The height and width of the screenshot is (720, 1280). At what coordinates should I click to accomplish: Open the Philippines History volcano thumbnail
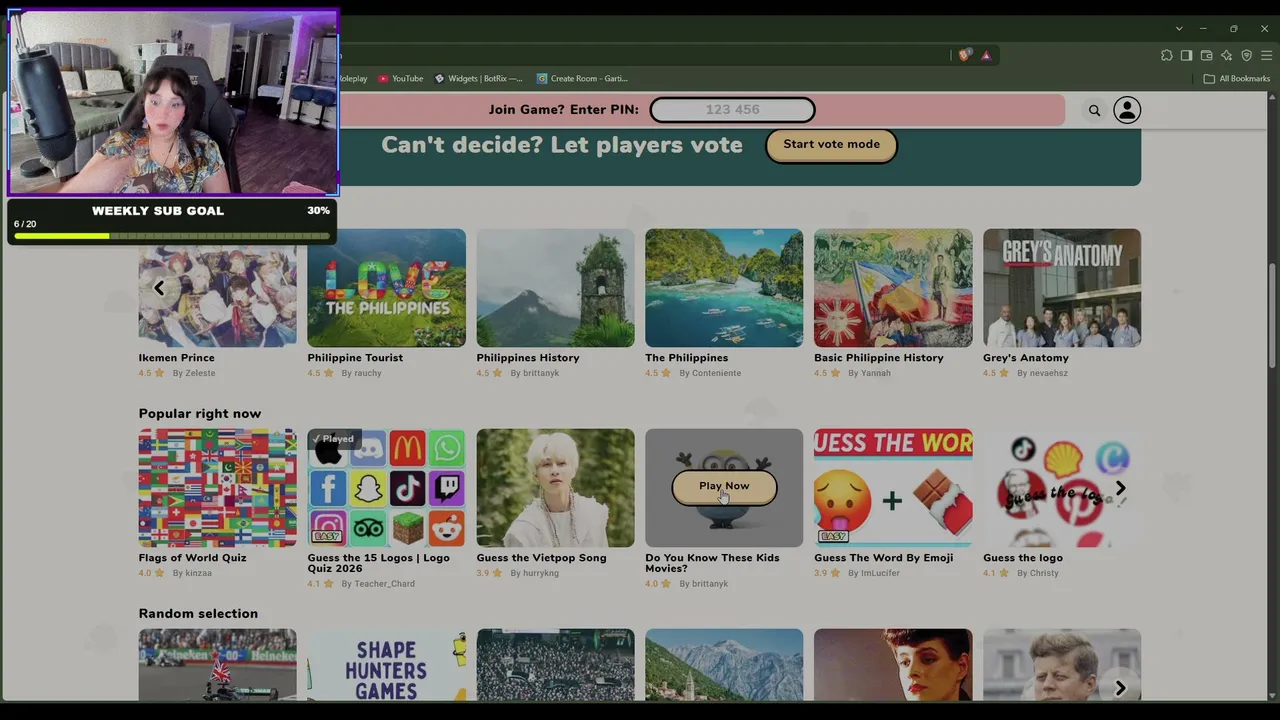(x=556, y=288)
